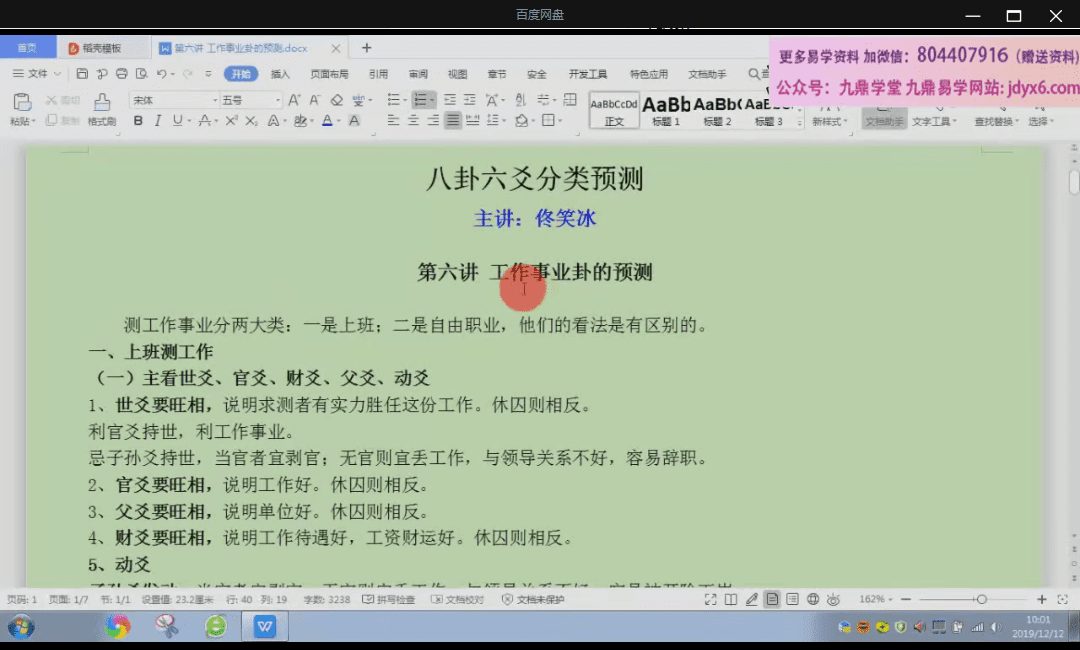Viewport: 1080px width, 650px height.
Task: Click the Format Painter (格式刷) icon
Action: click(x=101, y=103)
